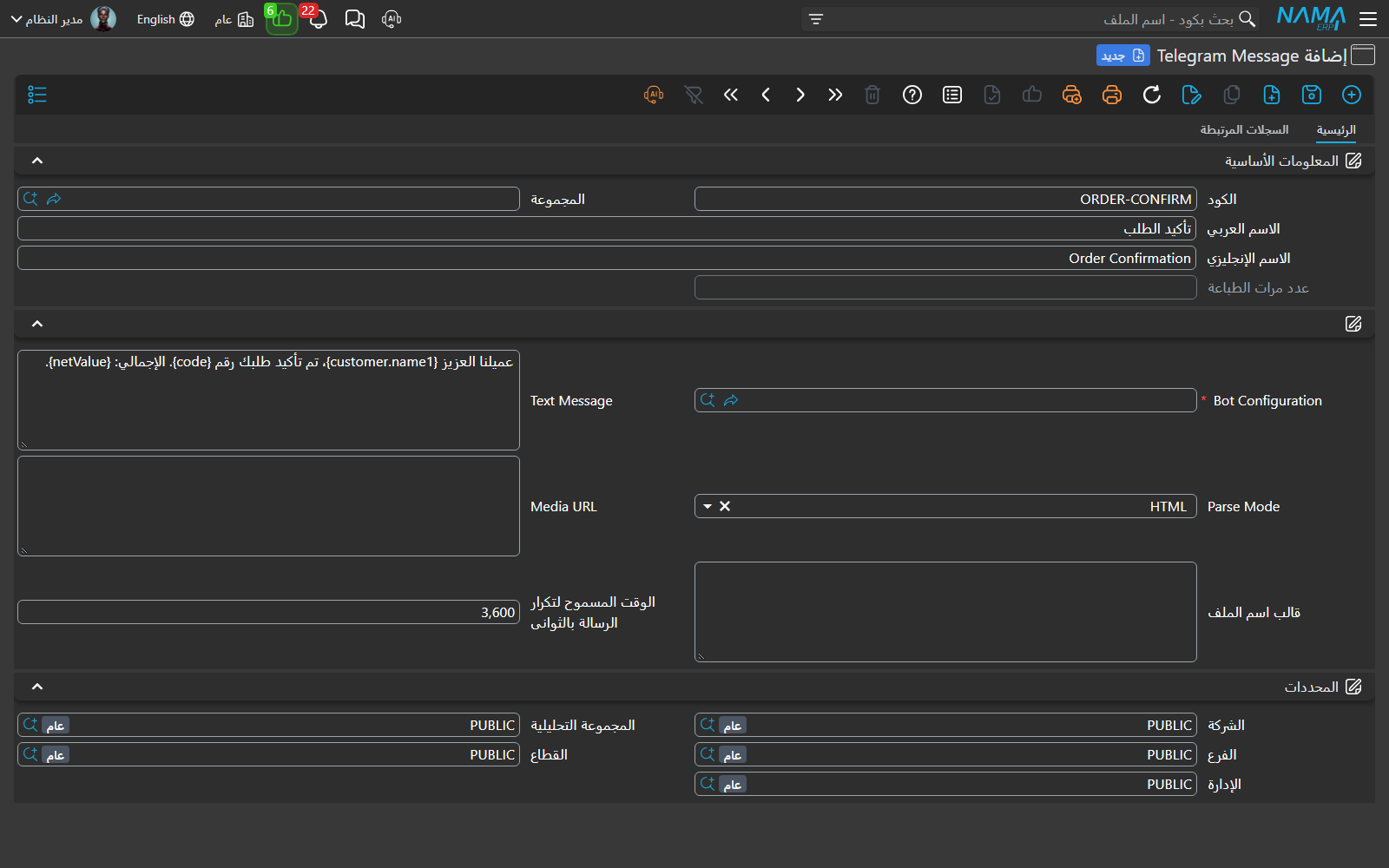Image resolution: width=1389 pixels, height=868 pixels.
Task: Open Bot Configuration record link arrow icon
Action: tap(731, 400)
